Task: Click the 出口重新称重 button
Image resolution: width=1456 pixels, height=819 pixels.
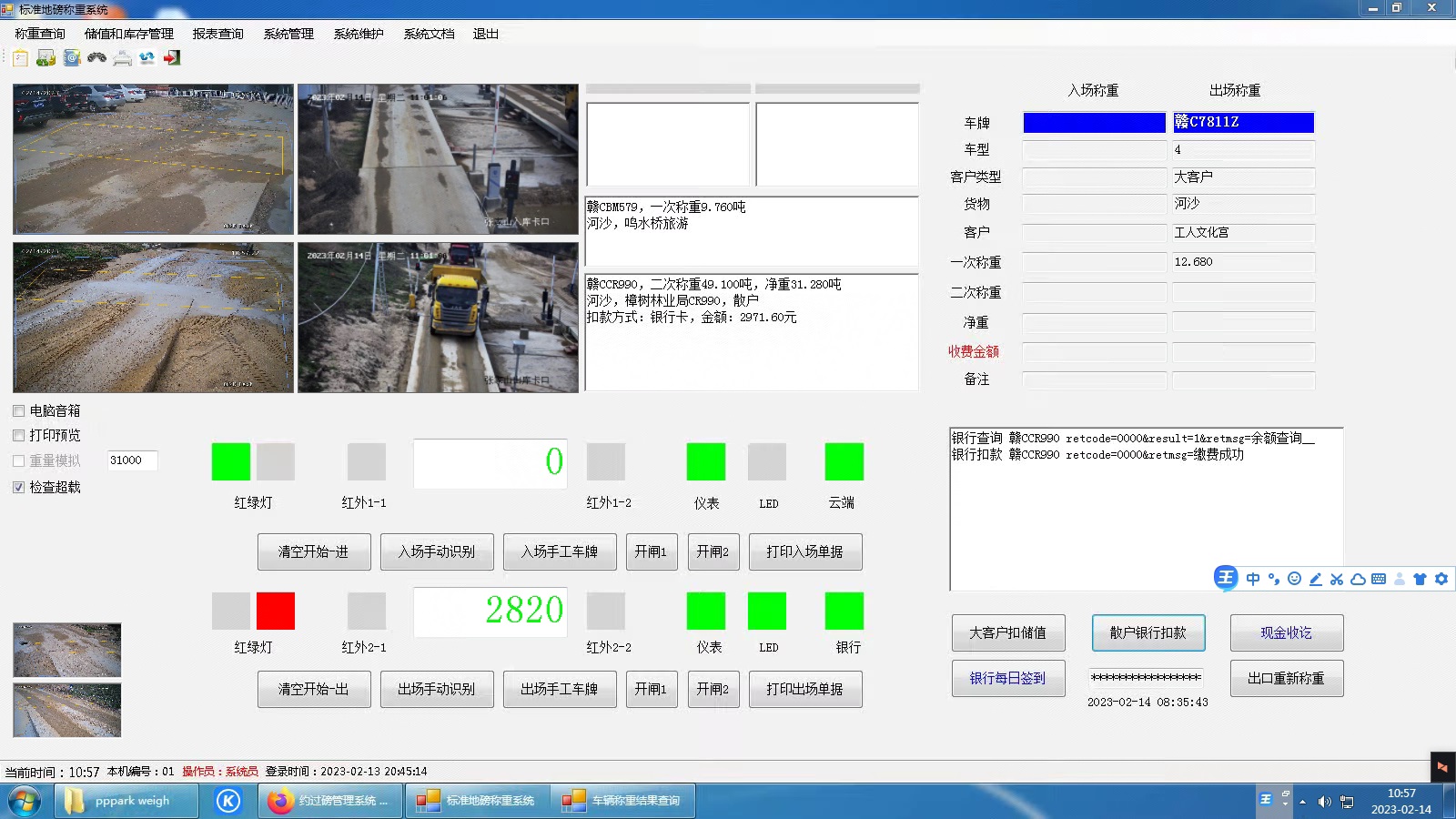Action: pos(1286,678)
